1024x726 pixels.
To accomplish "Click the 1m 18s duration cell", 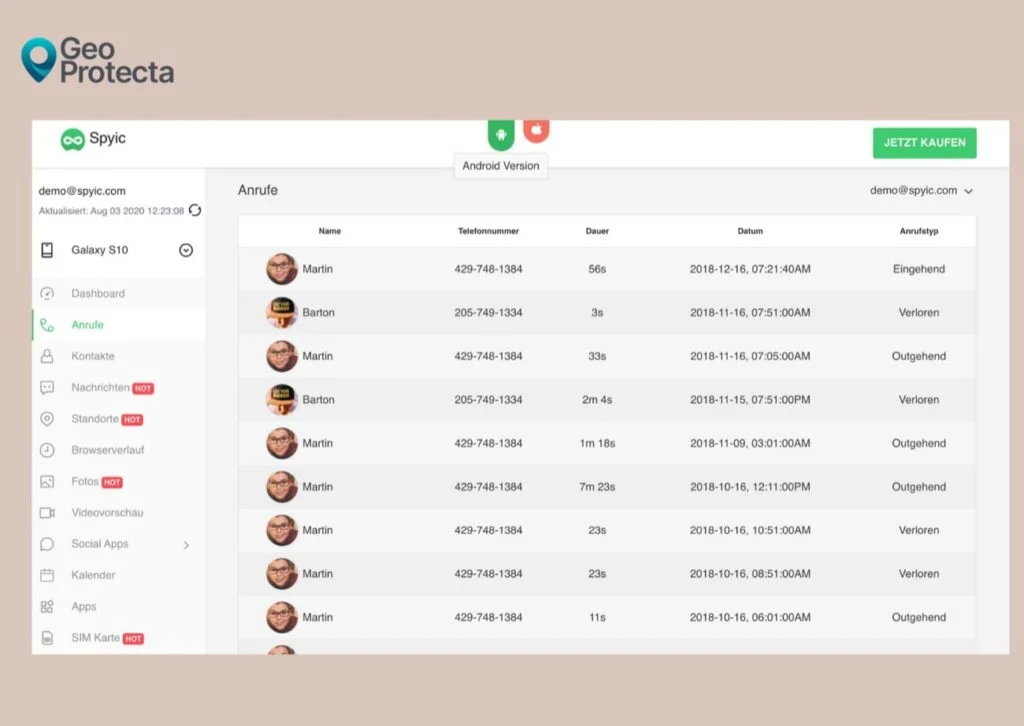I will click(597, 443).
